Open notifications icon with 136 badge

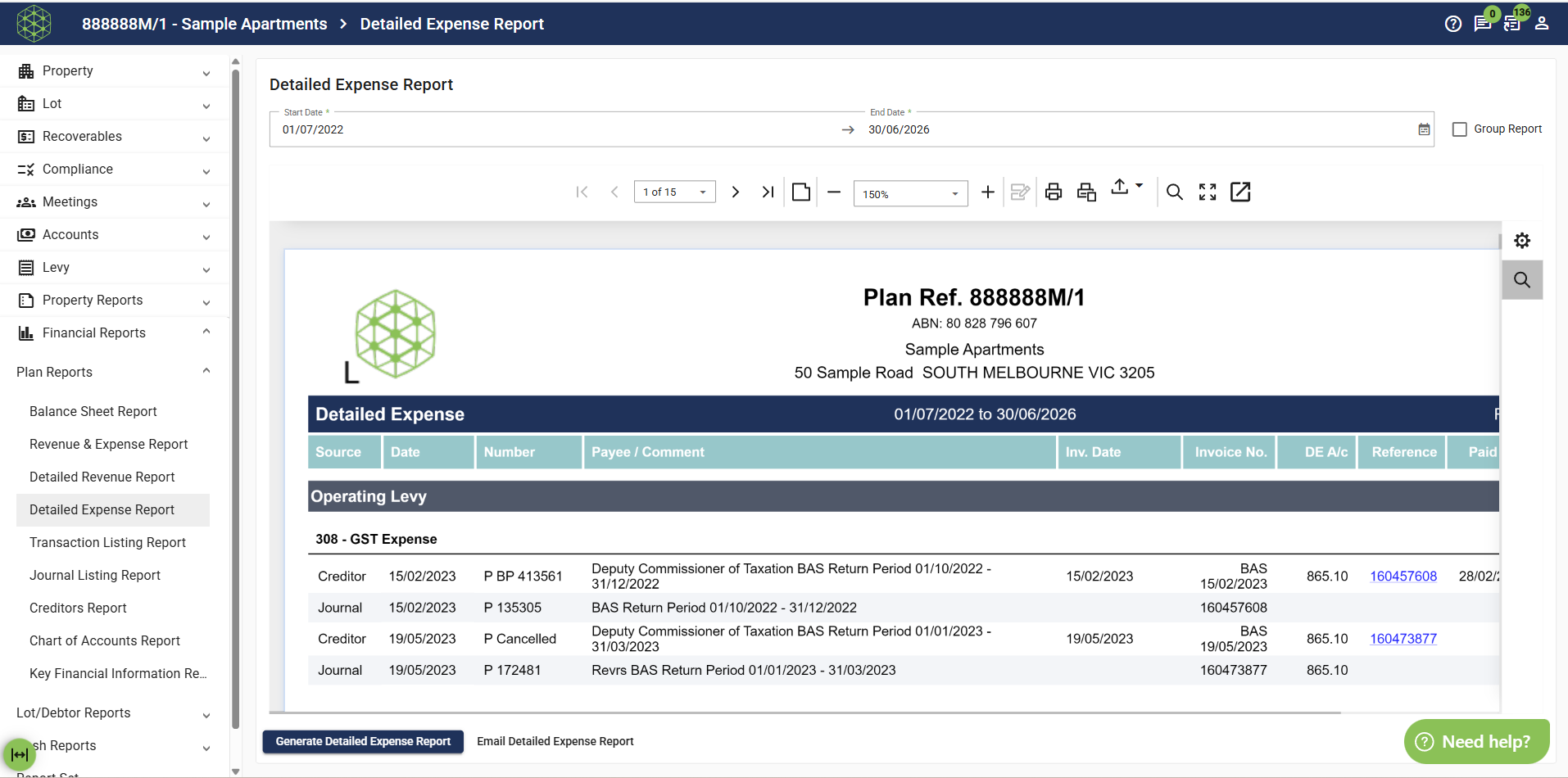tap(1512, 24)
